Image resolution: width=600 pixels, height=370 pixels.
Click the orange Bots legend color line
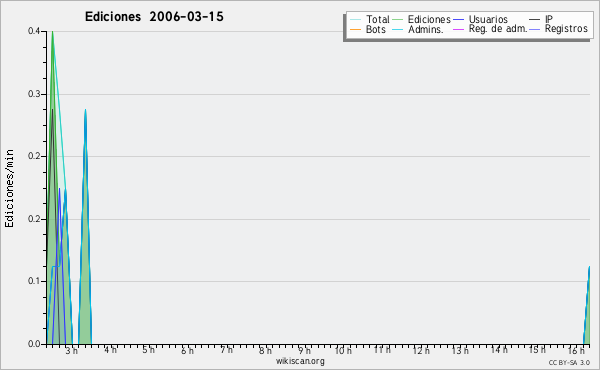tap(355, 29)
